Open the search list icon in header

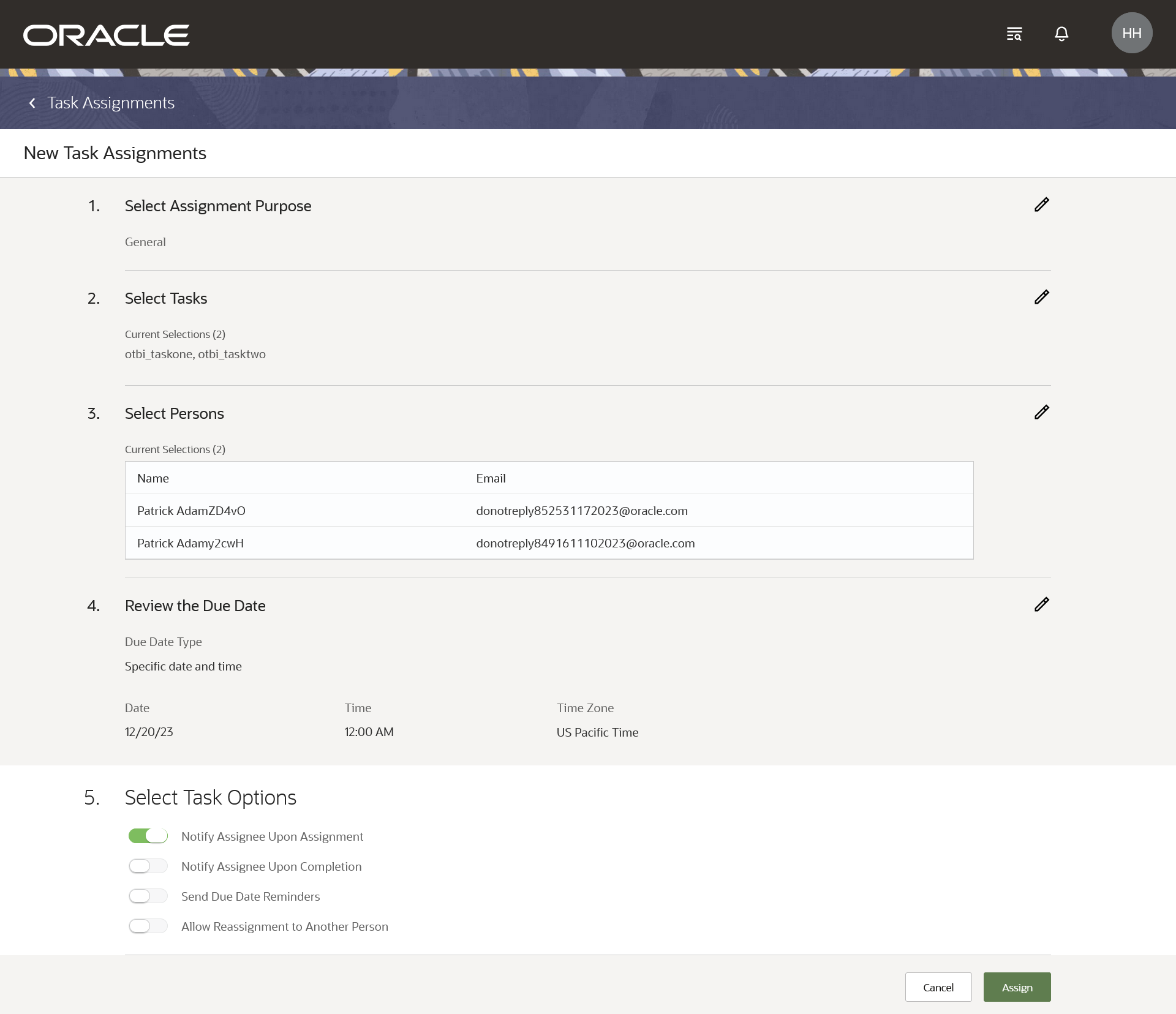pyautogui.click(x=1014, y=34)
